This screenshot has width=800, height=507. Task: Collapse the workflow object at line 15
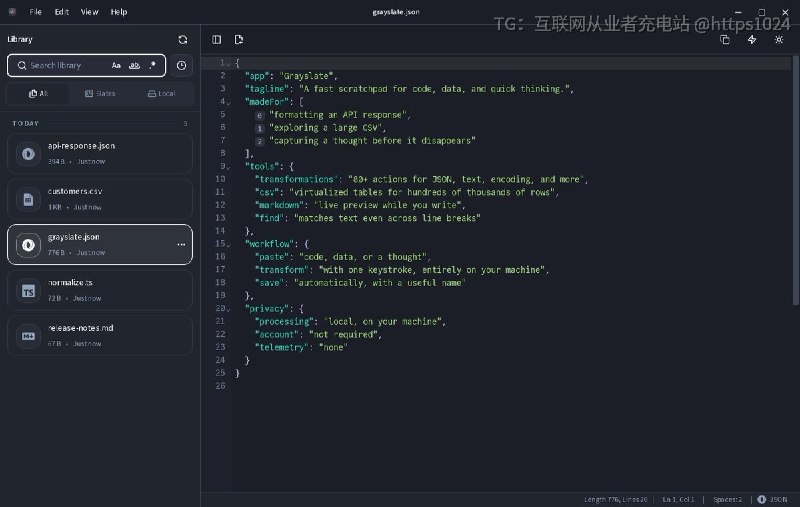point(229,245)
